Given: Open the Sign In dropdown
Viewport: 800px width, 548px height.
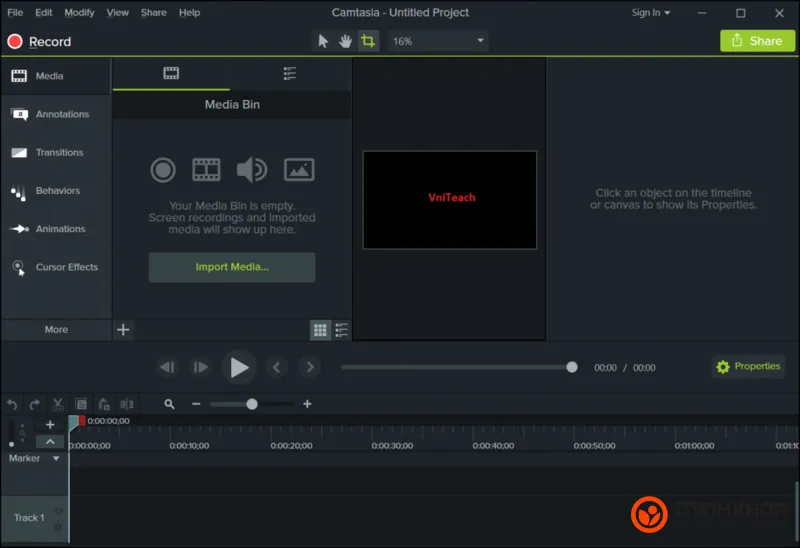Looking at the screenshot, I should [651, 13].
